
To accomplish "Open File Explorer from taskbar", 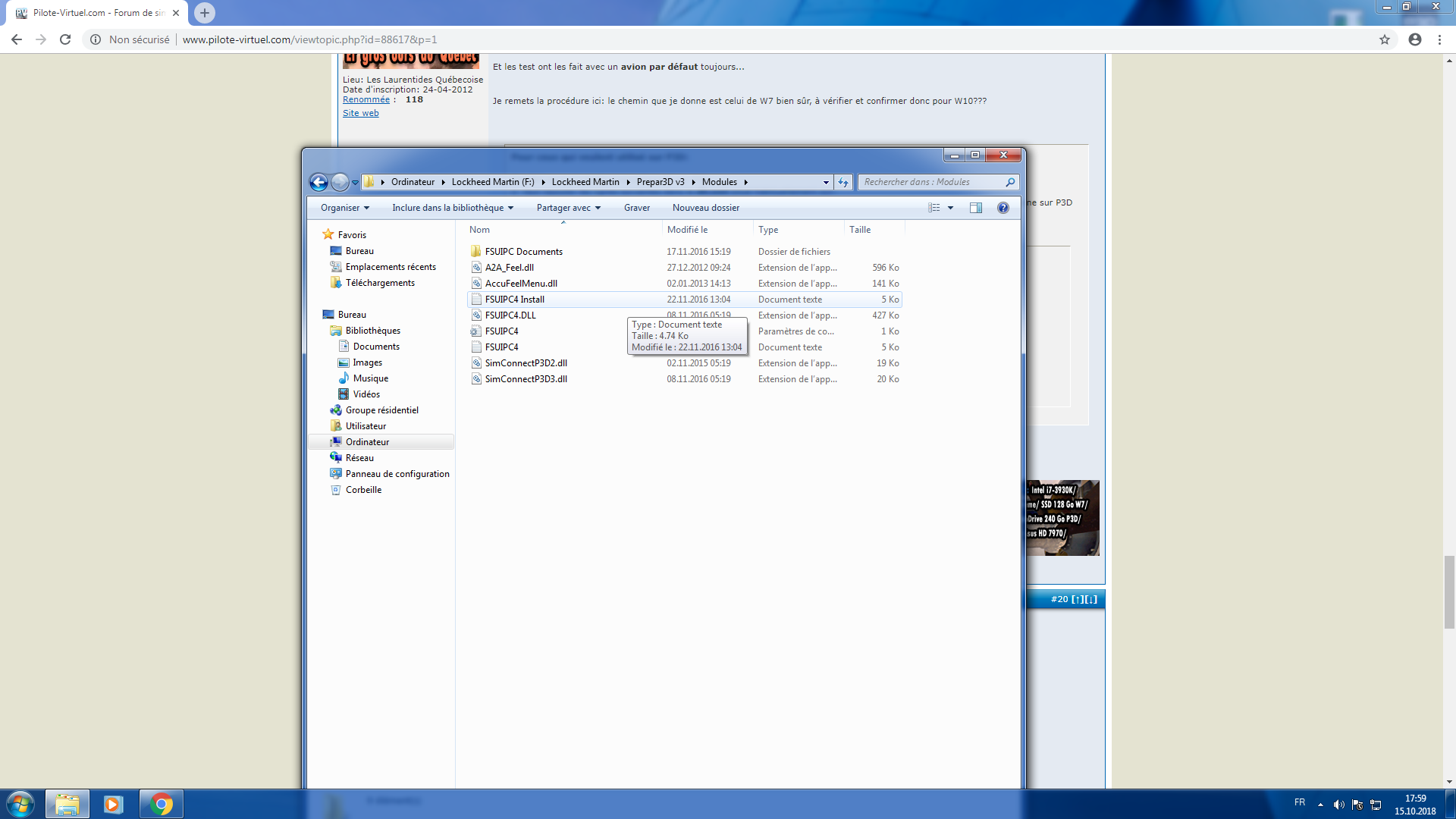I will pos(67,804).
